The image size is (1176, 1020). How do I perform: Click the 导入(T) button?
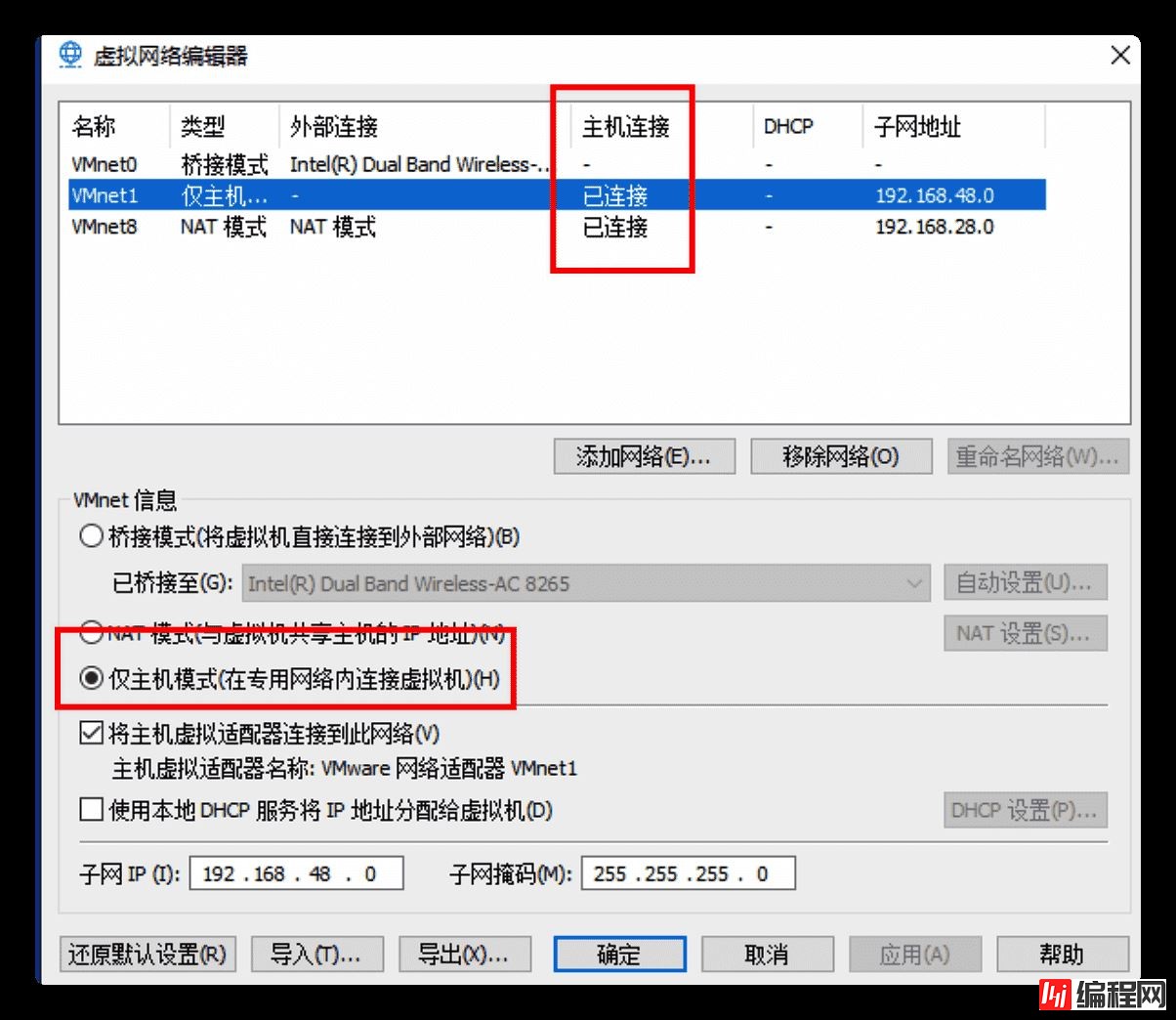click(x=317, y=954)
